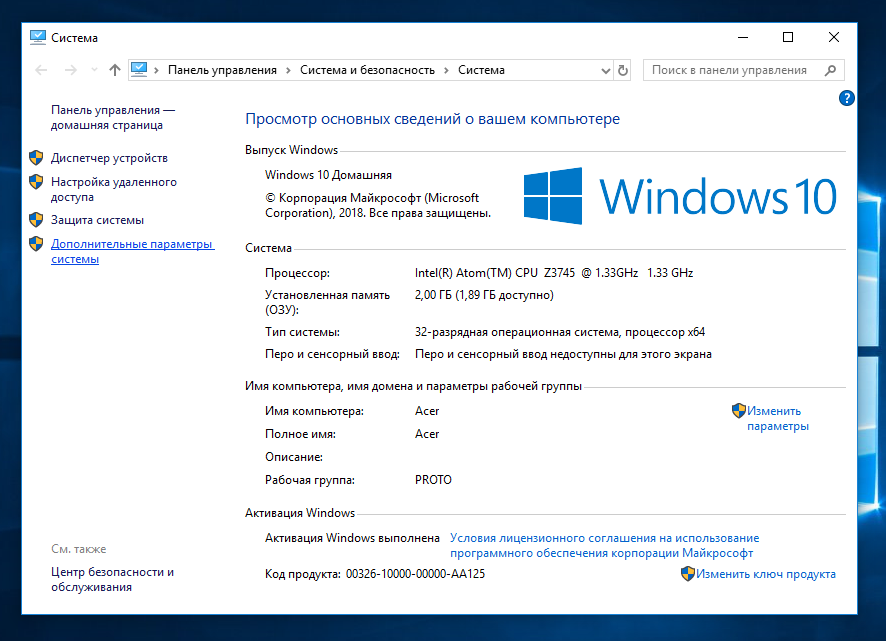Open 'Дополнительные параметры системы' link

(x=133, y=252)
